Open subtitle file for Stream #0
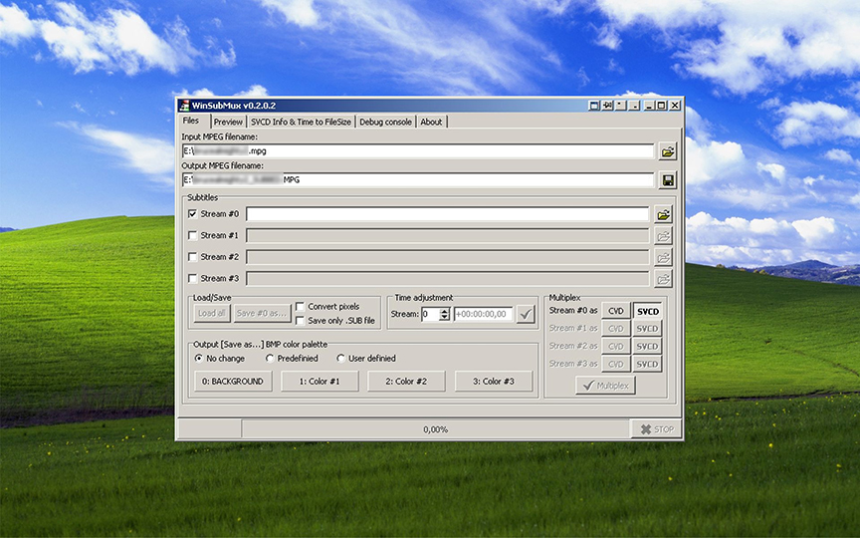 point(663,214)
